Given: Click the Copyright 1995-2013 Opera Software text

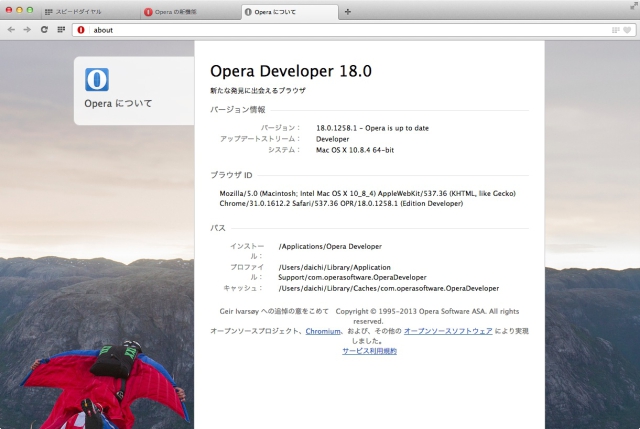Looking at the screenshot, I should (x=427, y=316).
